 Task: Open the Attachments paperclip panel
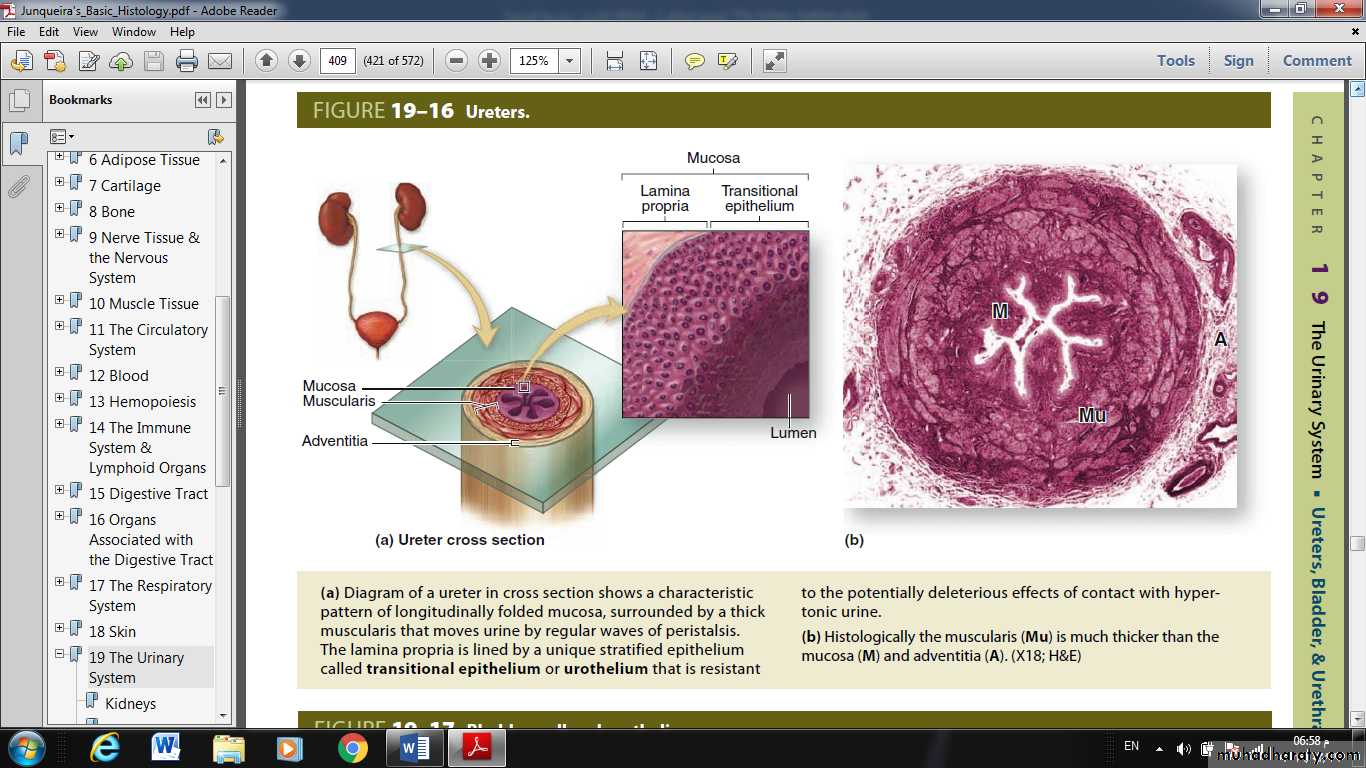[x=19, y=186]
